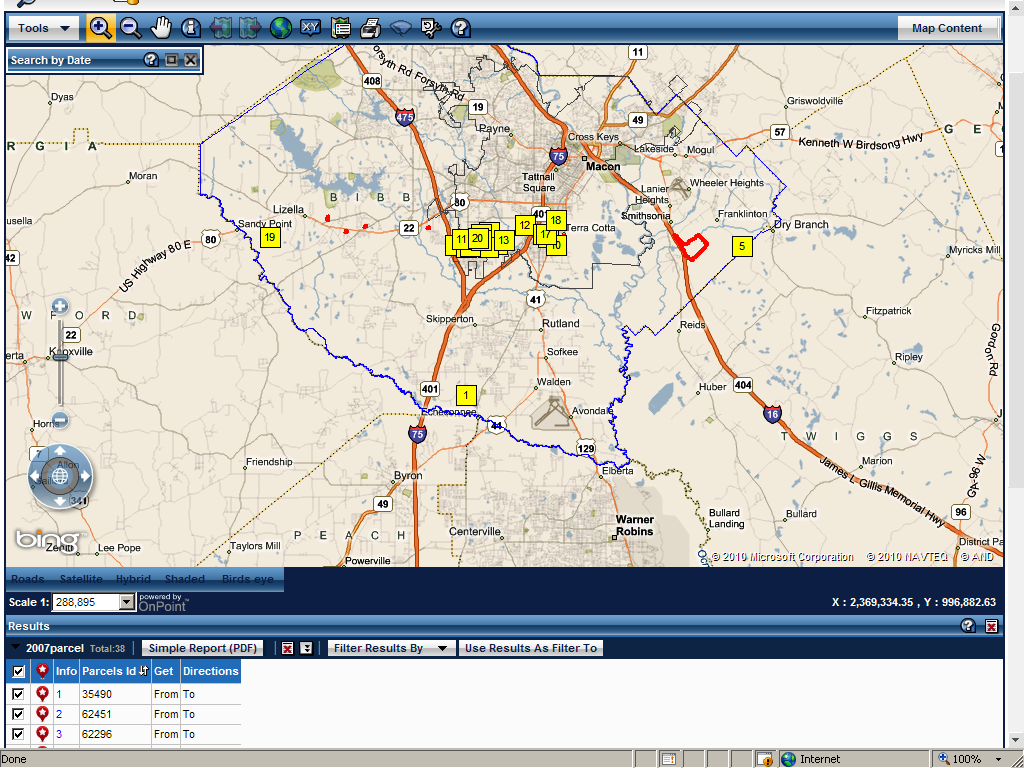
Task: Click the map zoom slider handle
Action: 60,356
